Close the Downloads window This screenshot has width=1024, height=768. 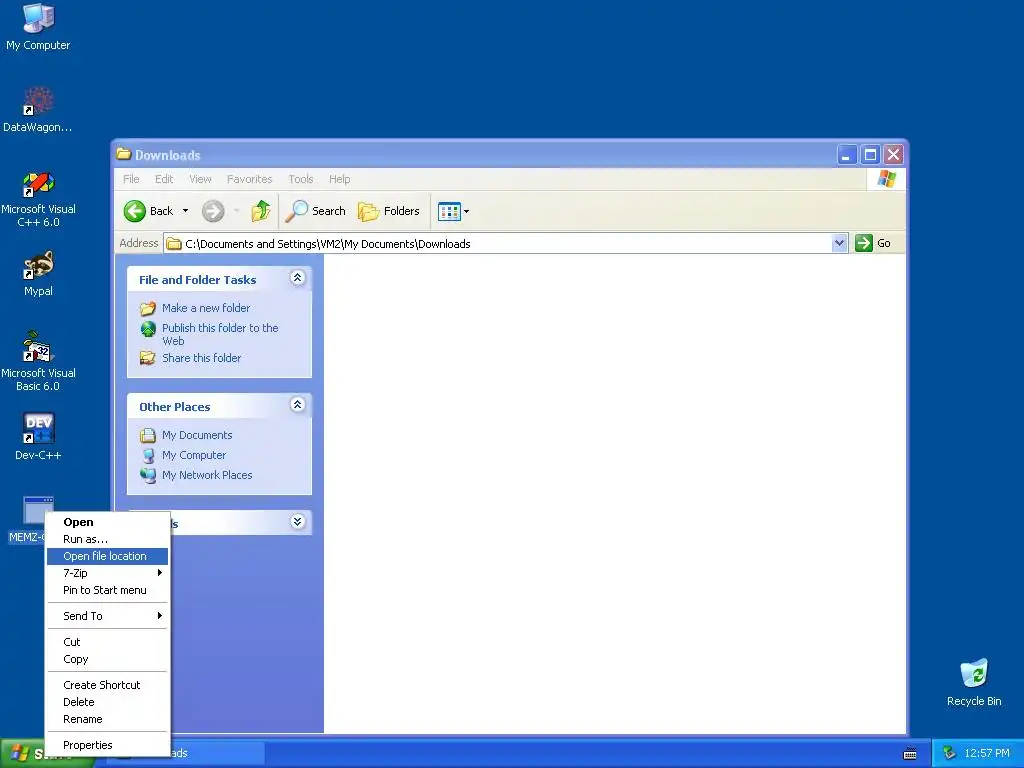click(x=893, y=155)
